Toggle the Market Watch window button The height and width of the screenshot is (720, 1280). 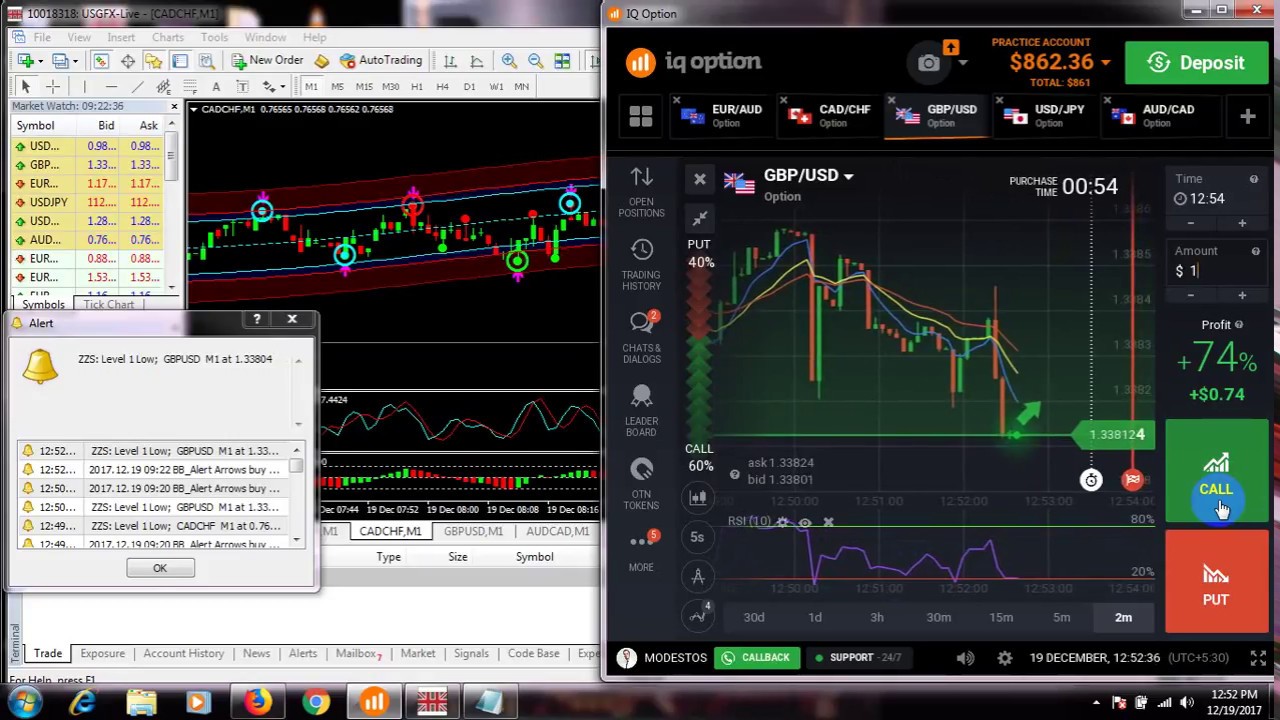[x=101, y=61]
